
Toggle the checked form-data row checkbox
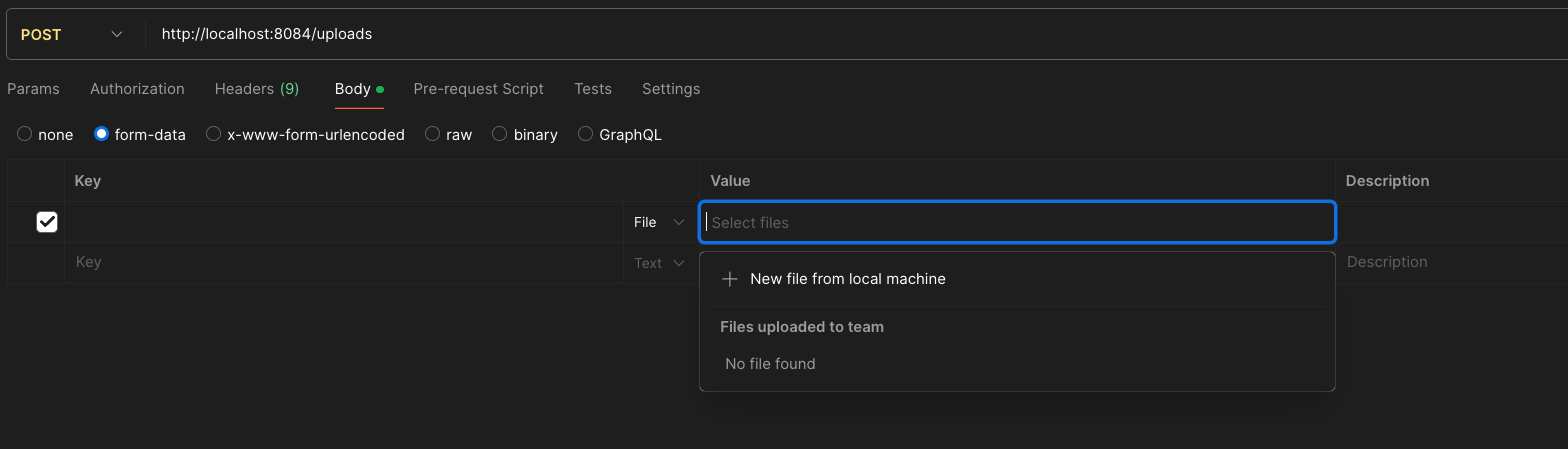[x=47, y=222]
